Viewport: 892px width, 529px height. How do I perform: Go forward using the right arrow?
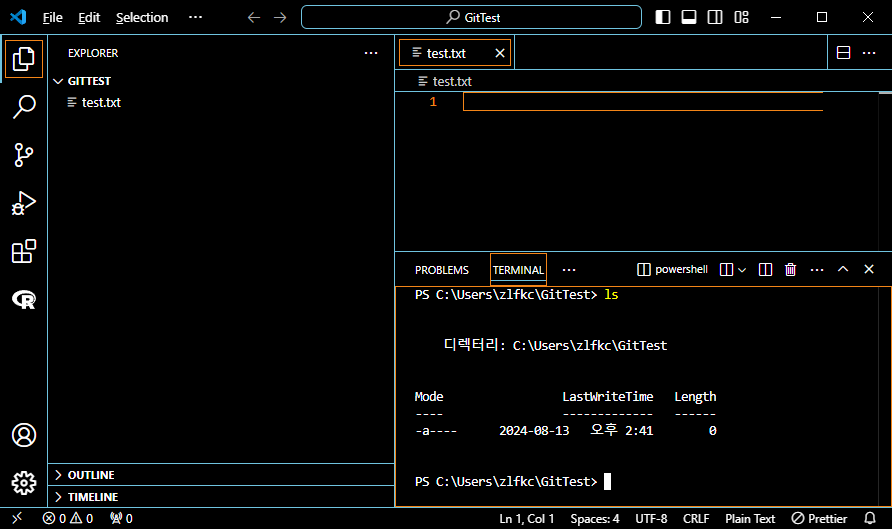(x=280, y=18)
